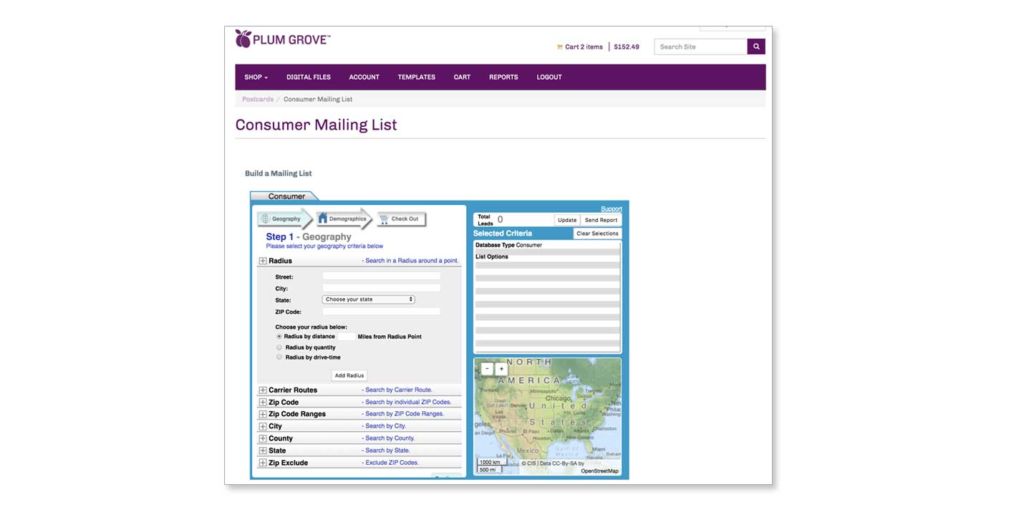Click Search by County link
The image size is (1024, 510).
(390, 438)
